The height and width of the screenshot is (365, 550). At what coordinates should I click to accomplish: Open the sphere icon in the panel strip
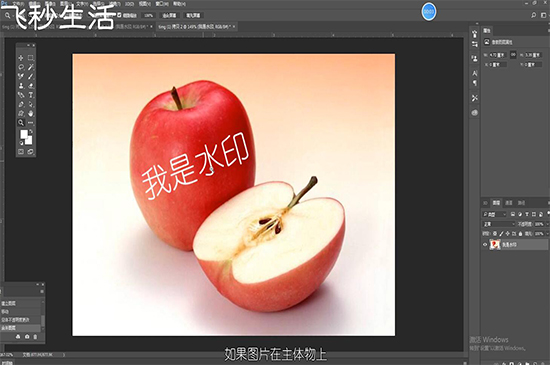pyautogui.click(x=475, y=113)
